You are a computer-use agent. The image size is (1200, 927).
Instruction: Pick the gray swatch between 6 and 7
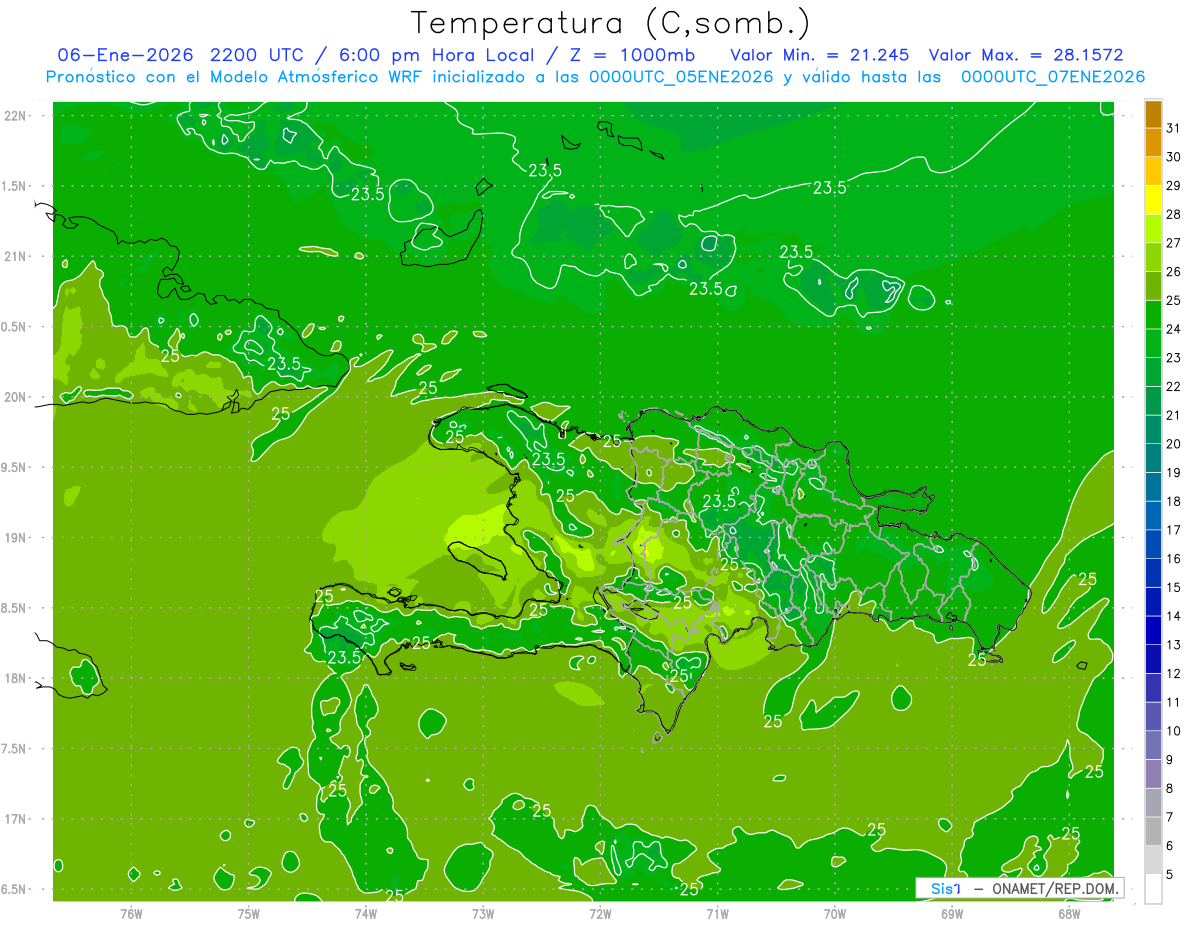pos(1153,831)
